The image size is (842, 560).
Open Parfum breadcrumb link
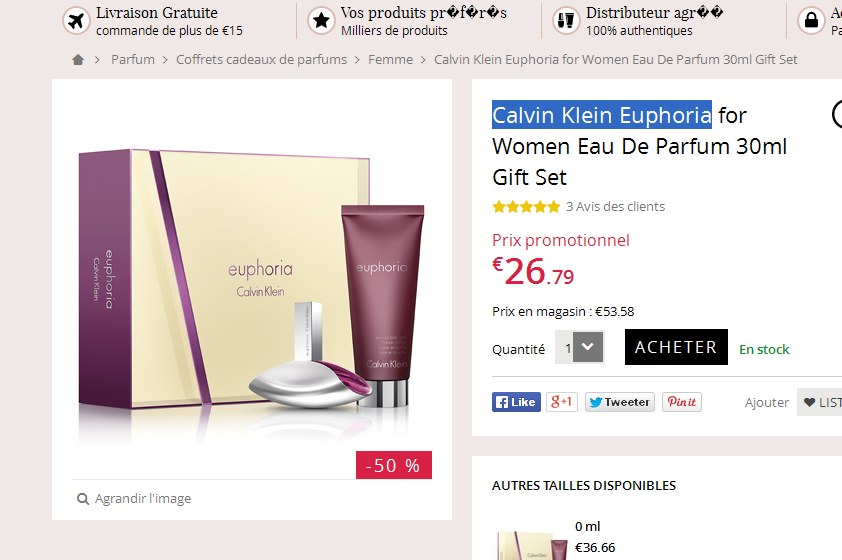(x=133, y=60)
